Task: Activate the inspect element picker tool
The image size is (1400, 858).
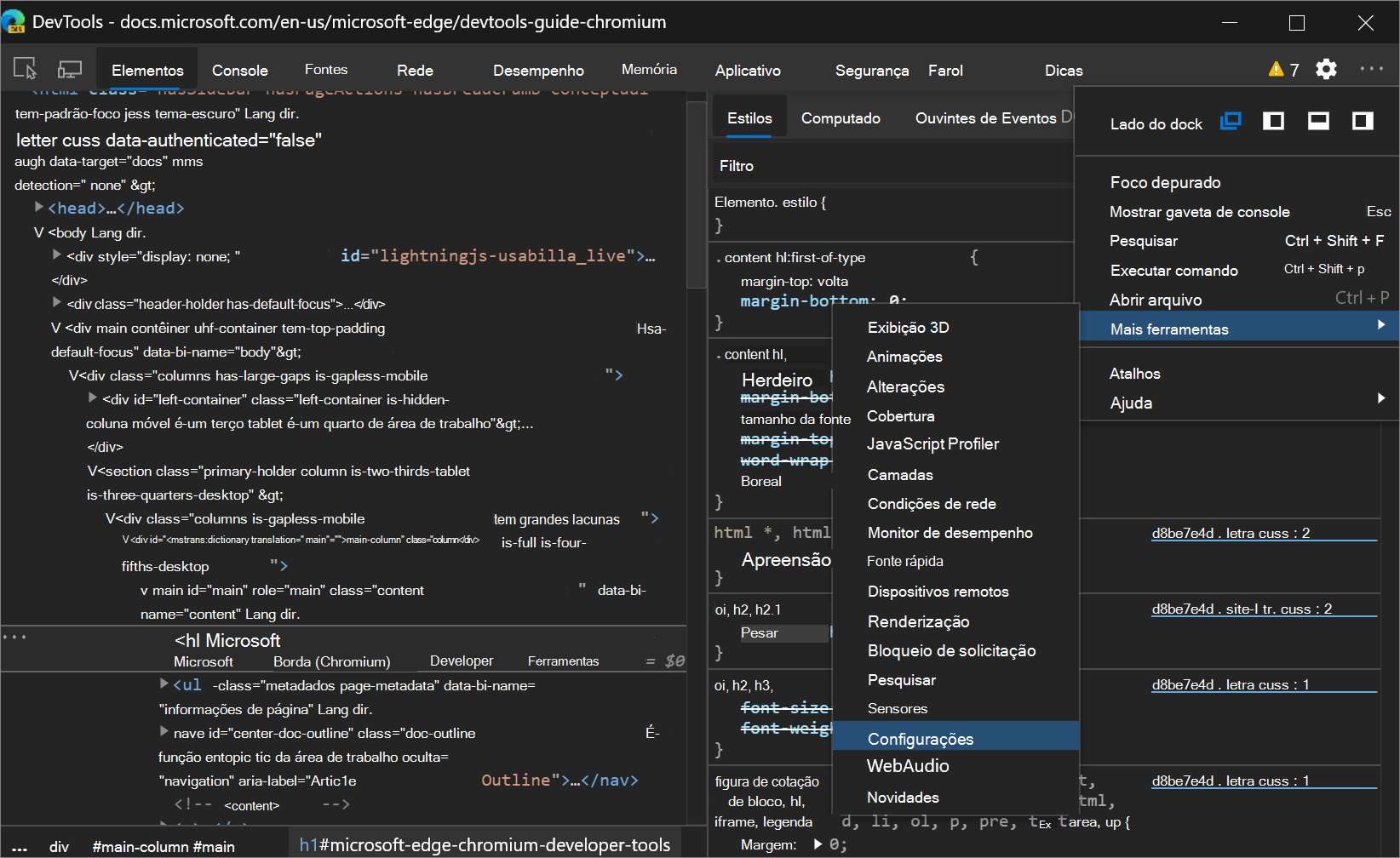Action: pos(25,69)
